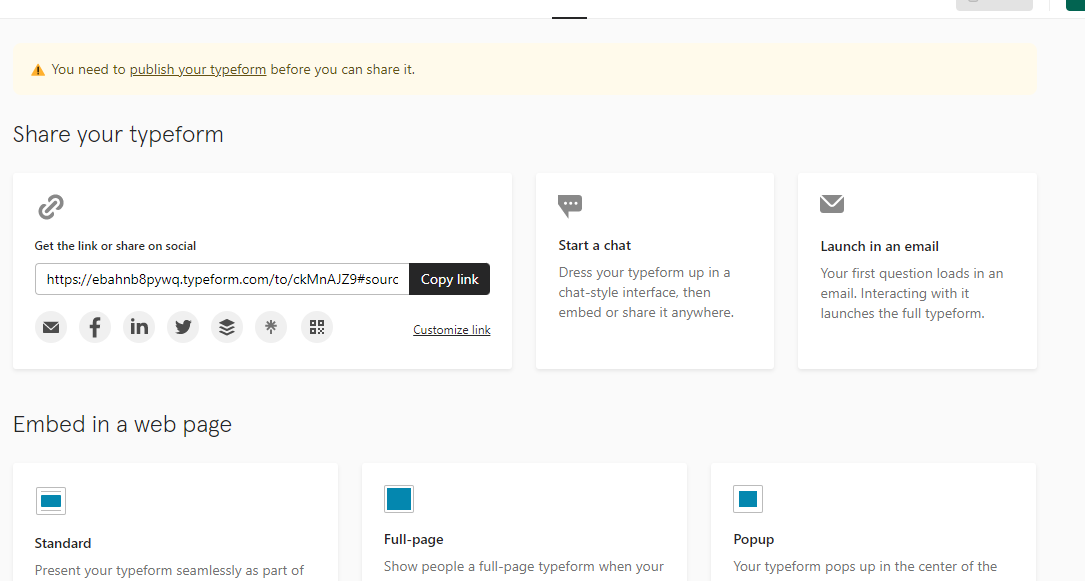Select the Buffer share icon
This screenshot has width=1085, height=581.
(227, 327)
